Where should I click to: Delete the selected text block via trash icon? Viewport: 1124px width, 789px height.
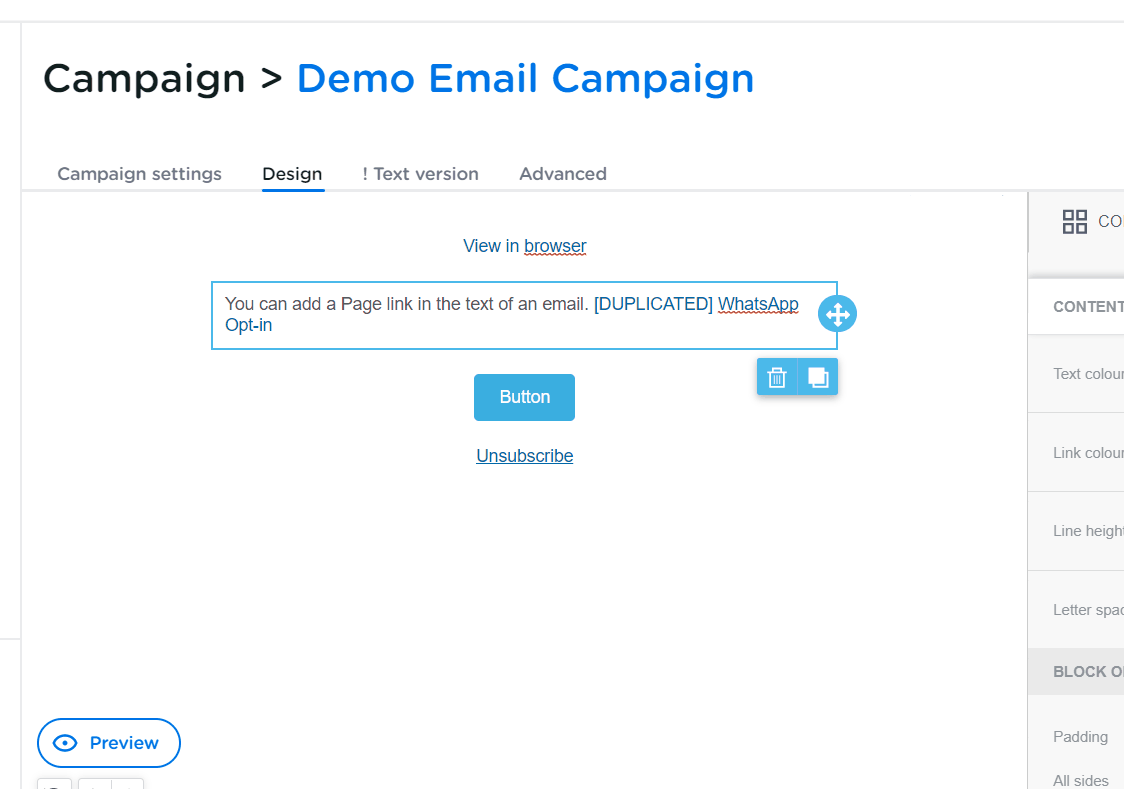tap(777, 377)
